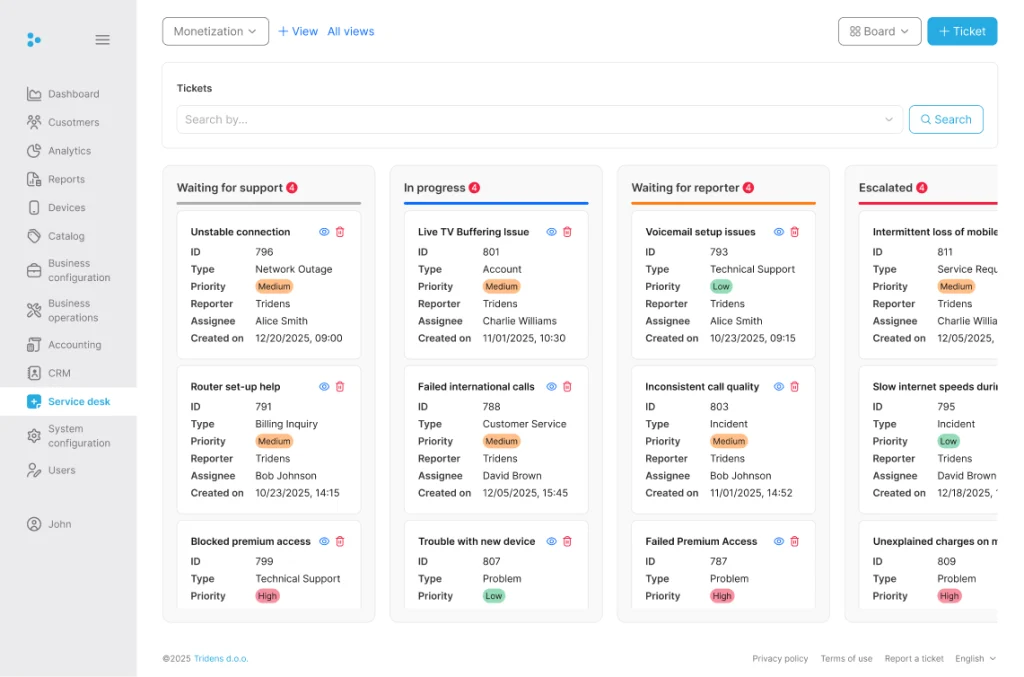Screen dimensions: 1024x677
Task: Click the Tridens logo icon
Action: pyautogui.click(x=34, y=40)
